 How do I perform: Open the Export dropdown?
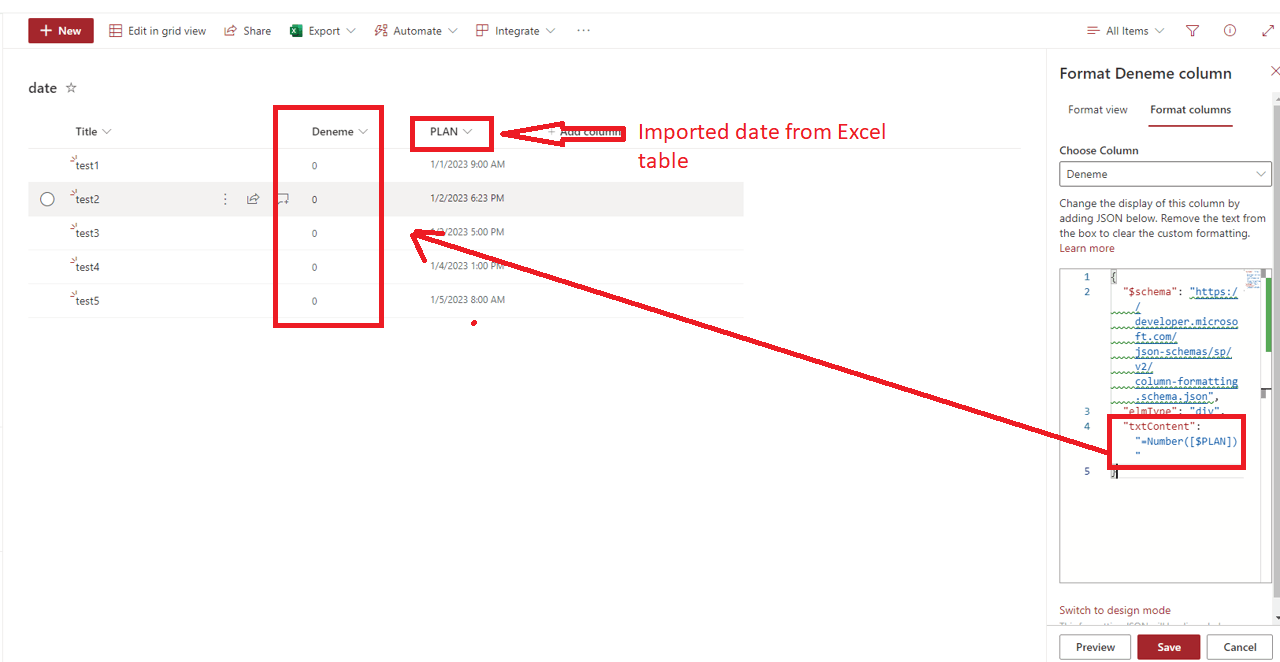(323, 31)
